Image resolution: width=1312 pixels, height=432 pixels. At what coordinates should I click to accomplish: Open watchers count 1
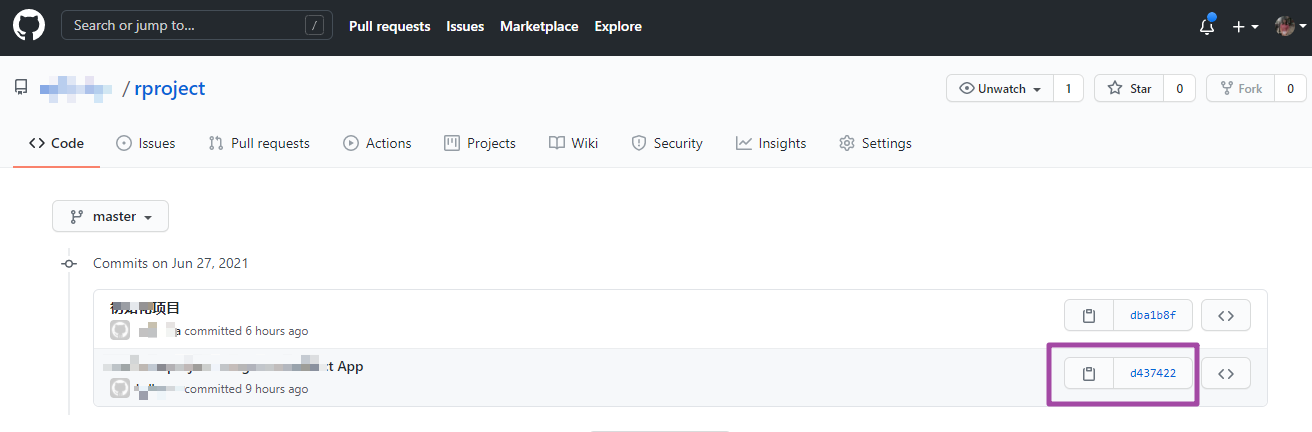(x=1068, y=88)
